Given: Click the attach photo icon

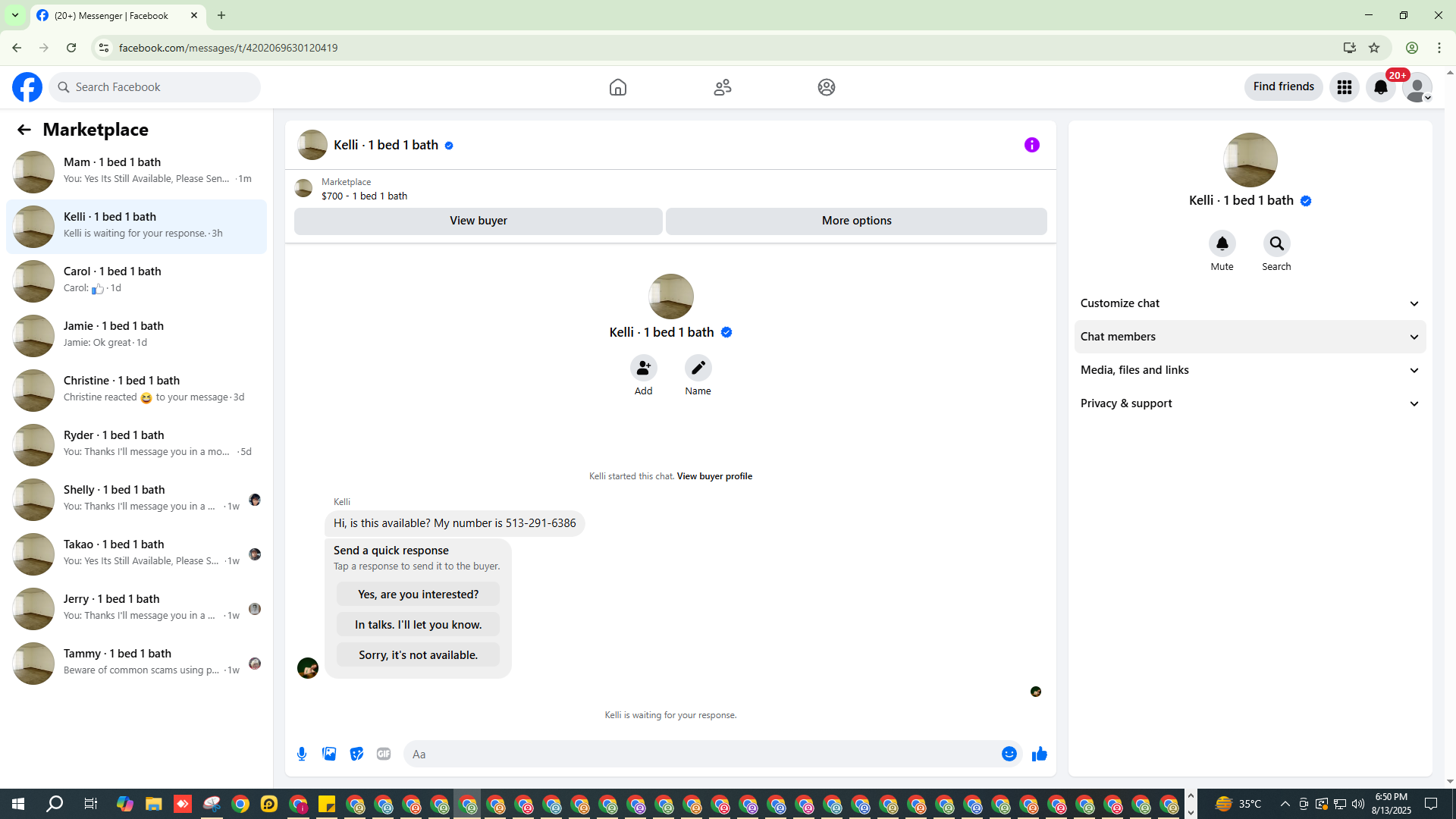Looking at the screenshot, I should (329, 754).
